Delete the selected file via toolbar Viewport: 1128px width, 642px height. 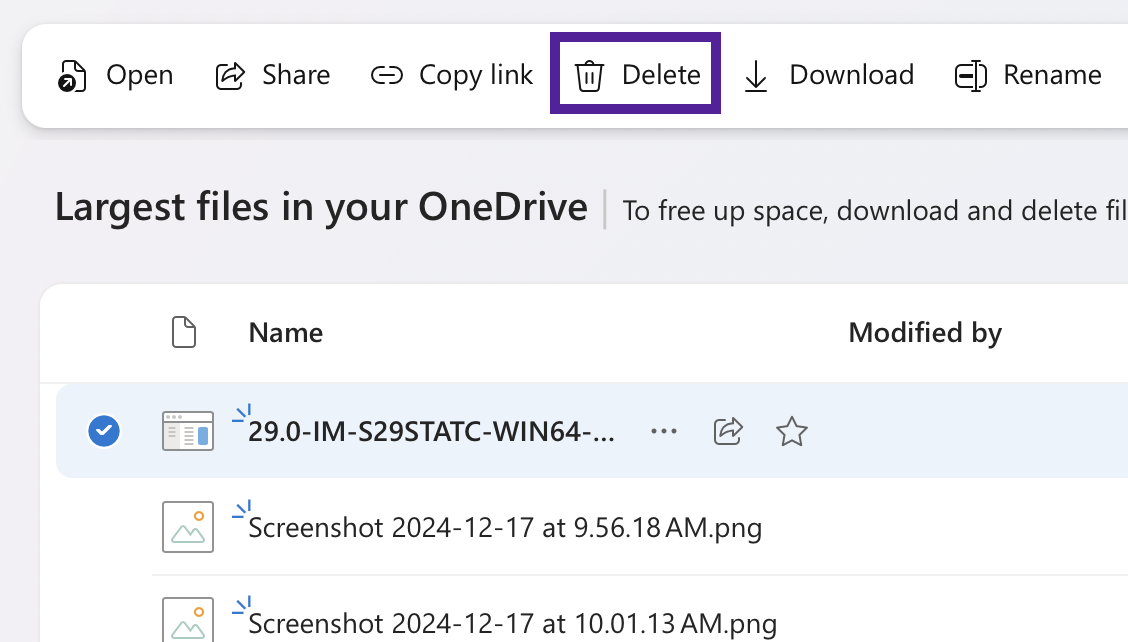pyautogui.click(x=636, y=74)
